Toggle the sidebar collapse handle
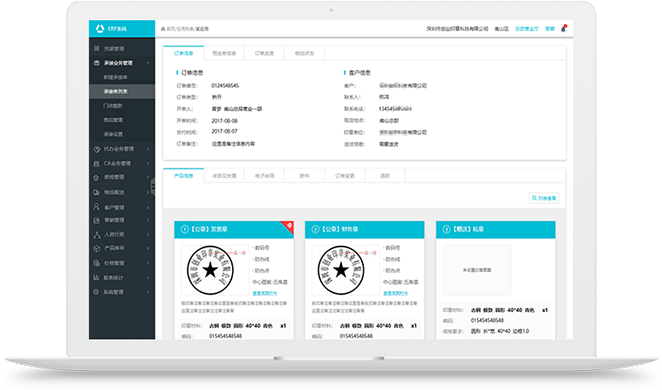Viewport: 662px width, 390px height. pyautogui.click(x=153, y=186)
